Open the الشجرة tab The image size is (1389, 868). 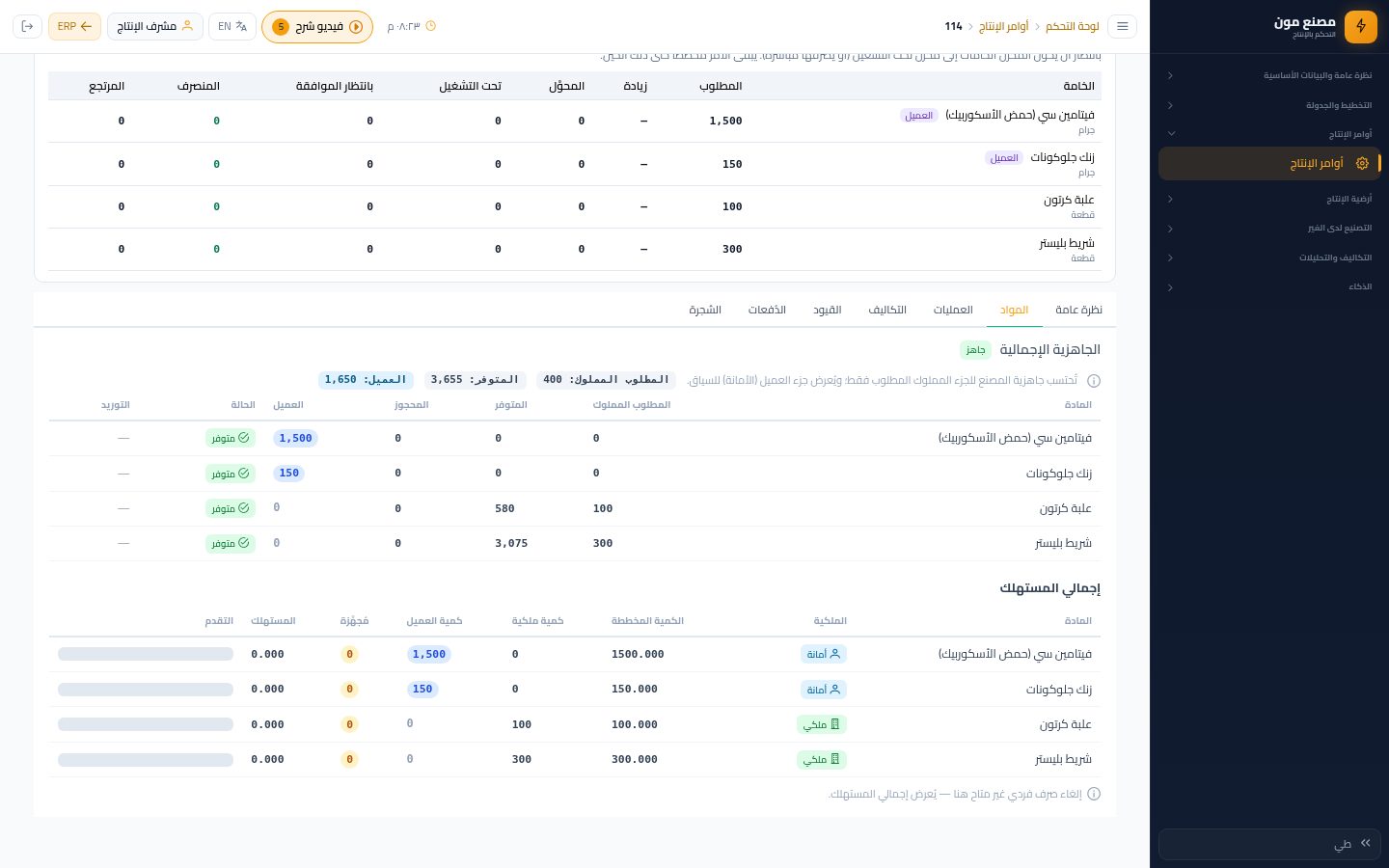(x=705, y=310)
